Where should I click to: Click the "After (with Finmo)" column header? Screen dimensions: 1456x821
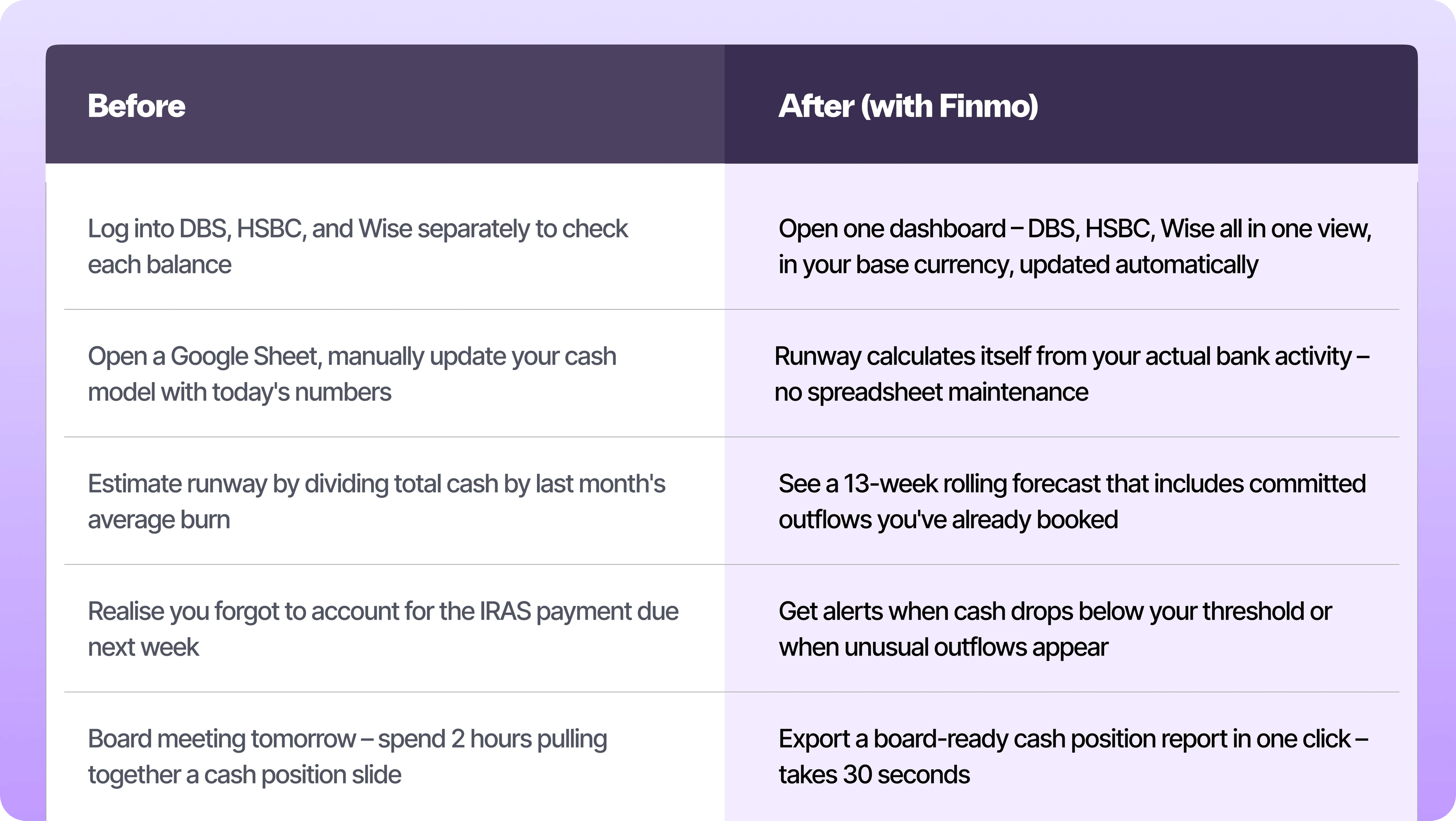(x=907, y=106)
